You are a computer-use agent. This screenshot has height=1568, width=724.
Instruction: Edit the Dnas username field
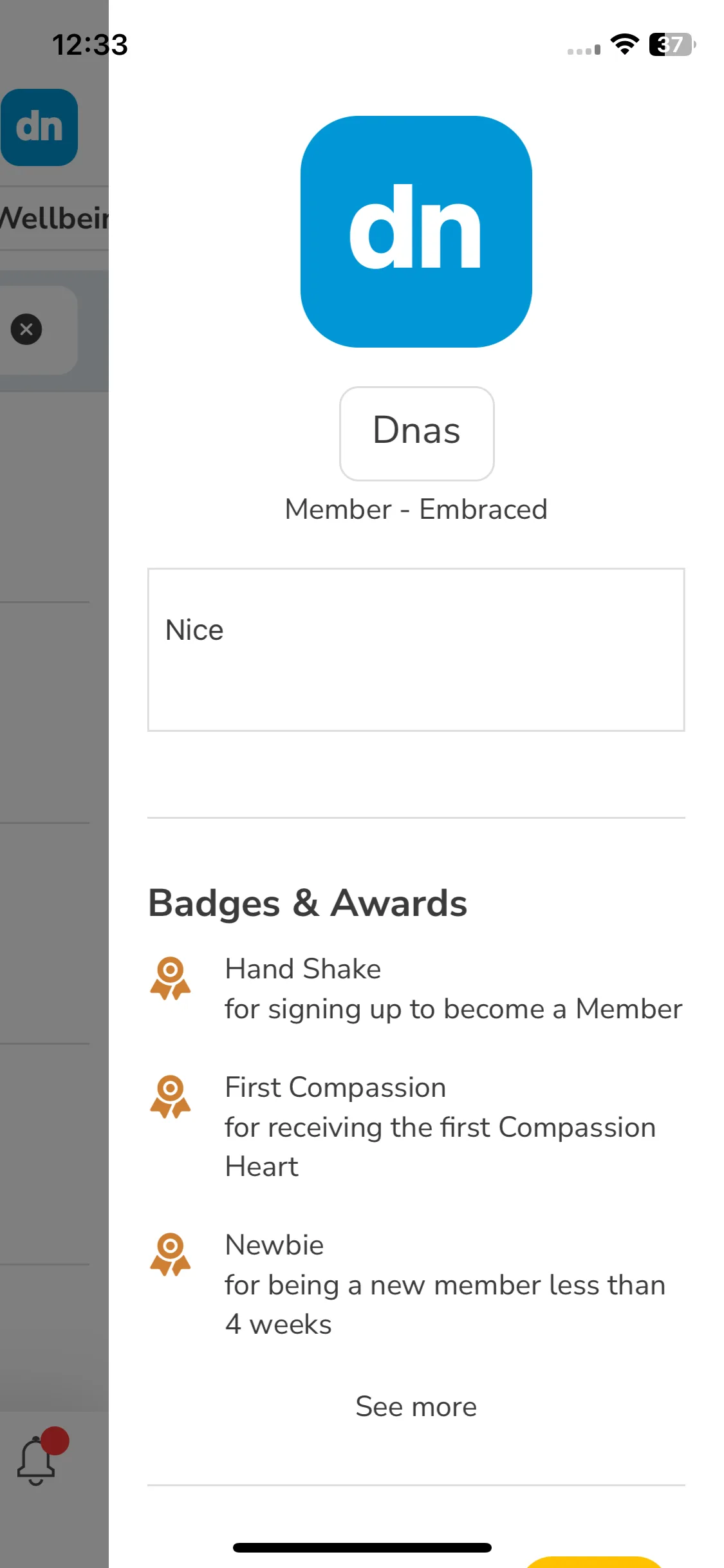pyautogui.click(x=417, y=433)
